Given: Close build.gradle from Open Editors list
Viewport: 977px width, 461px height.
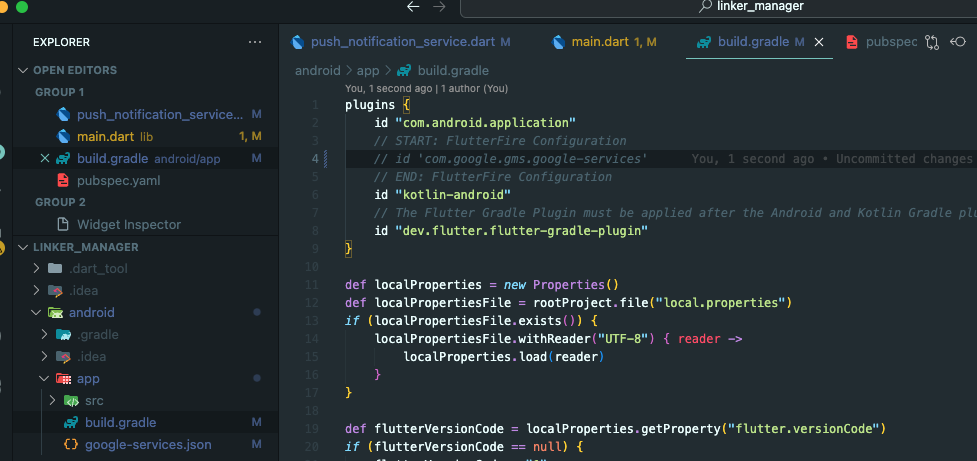Looking at the screenshot, I should click(x=44, y=159).
